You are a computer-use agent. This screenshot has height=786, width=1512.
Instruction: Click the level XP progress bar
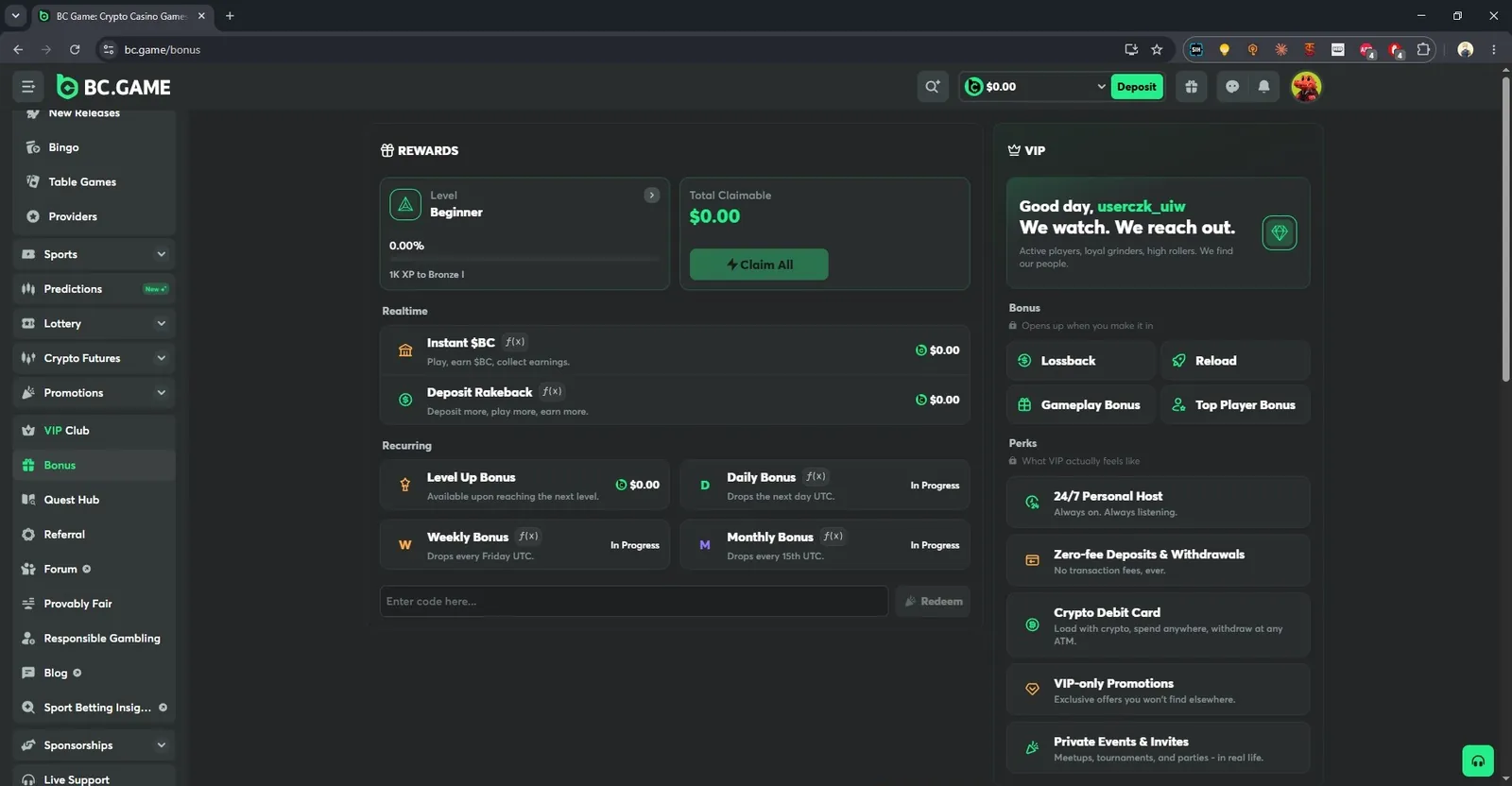pyautogui.click(x=524, y=259)
